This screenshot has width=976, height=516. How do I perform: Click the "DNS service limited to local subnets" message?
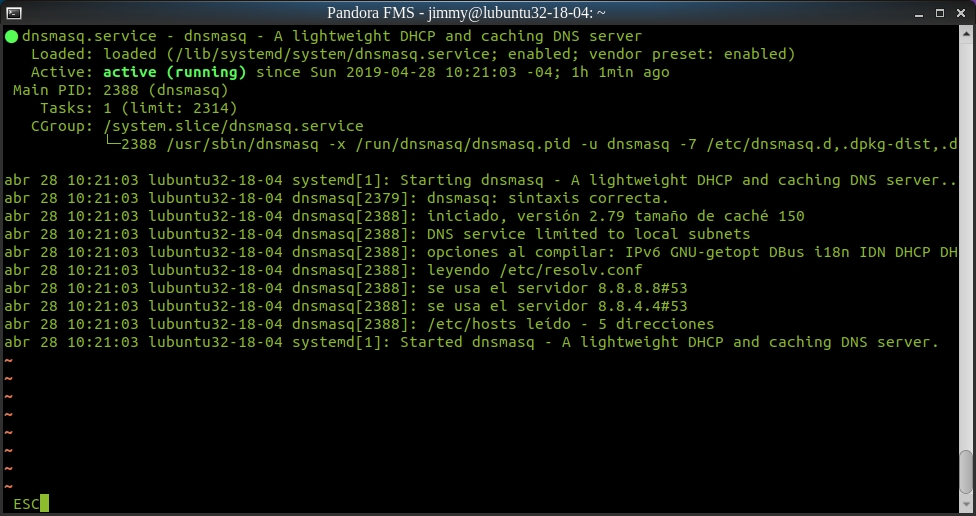pos(588,234)
